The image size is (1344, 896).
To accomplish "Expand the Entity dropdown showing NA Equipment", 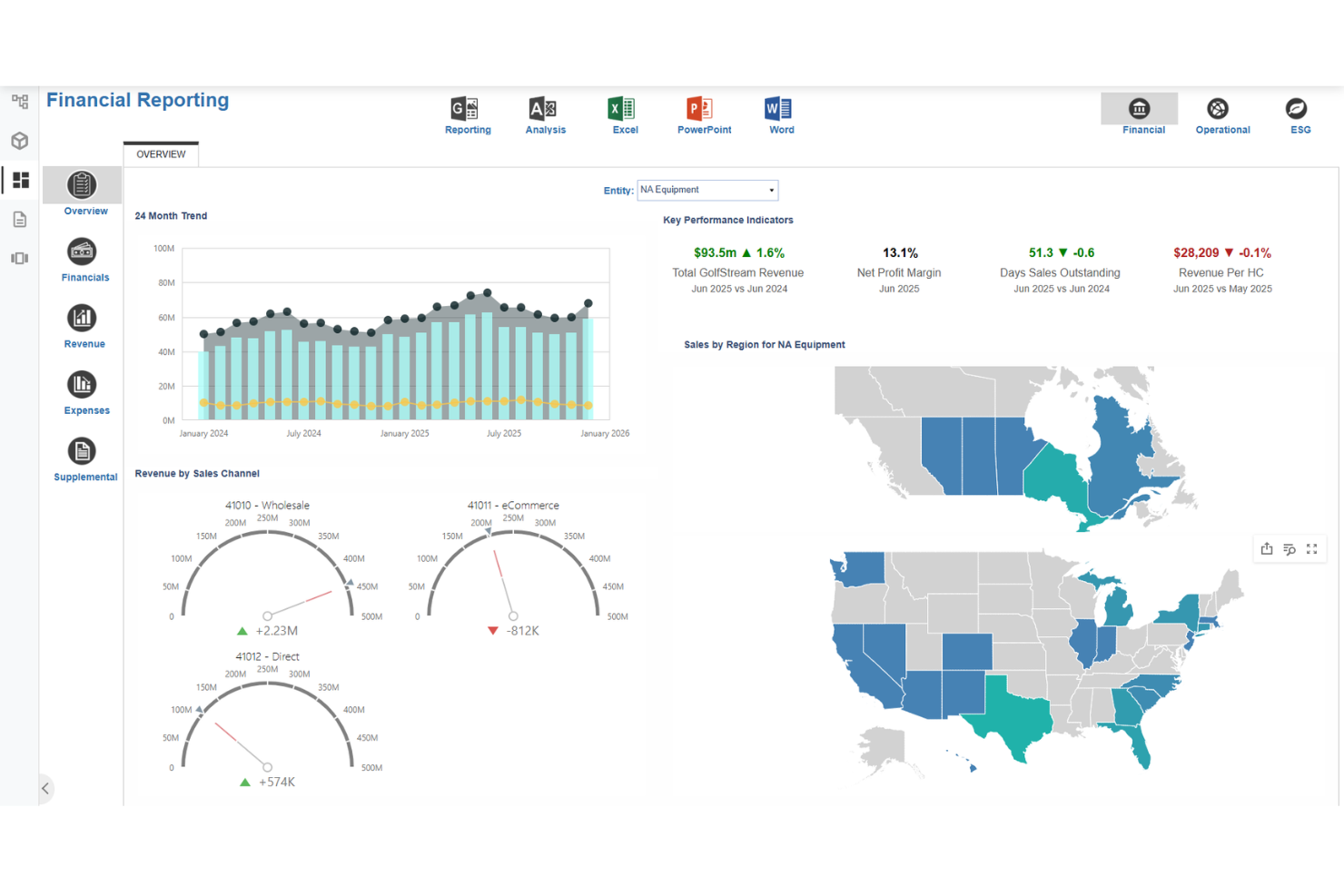I will (x=707, y=190).
